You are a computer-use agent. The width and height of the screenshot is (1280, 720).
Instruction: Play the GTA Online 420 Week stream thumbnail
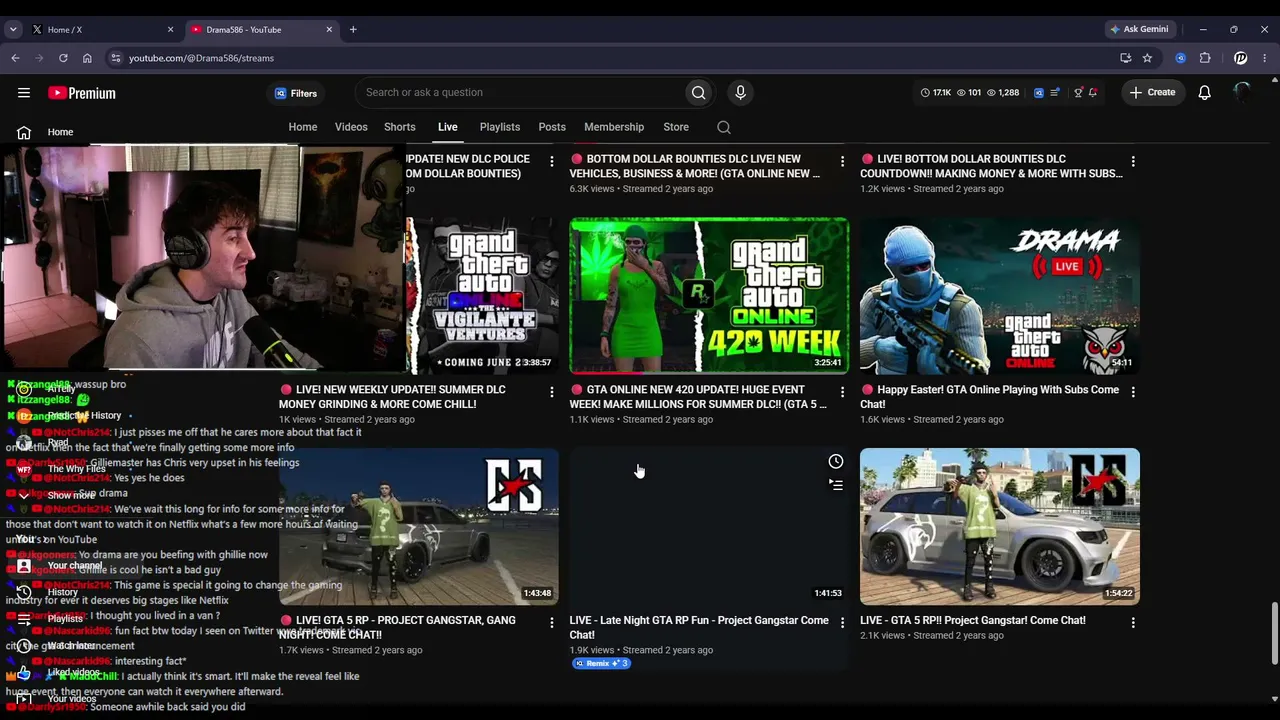pos(709,295)
